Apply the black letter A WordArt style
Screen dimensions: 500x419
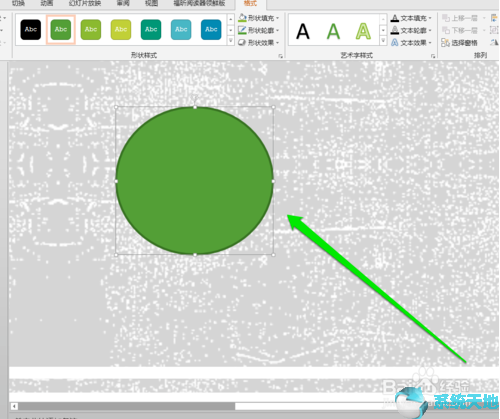pos(303,32)
